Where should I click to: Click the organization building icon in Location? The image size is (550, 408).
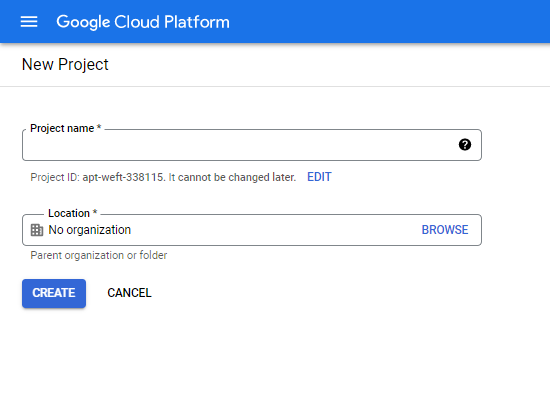(37, 230)
